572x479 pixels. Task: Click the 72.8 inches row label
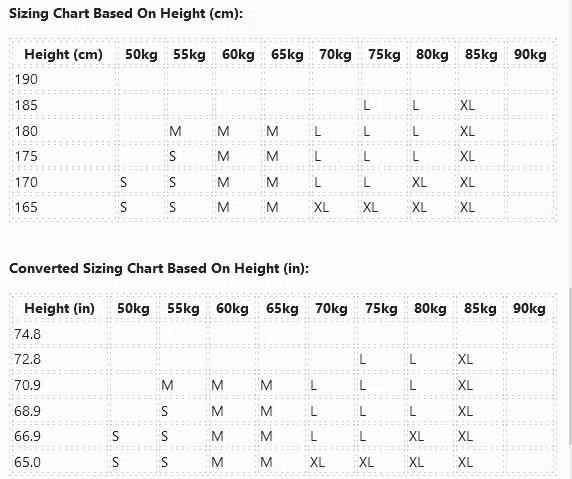click(27, 359)
